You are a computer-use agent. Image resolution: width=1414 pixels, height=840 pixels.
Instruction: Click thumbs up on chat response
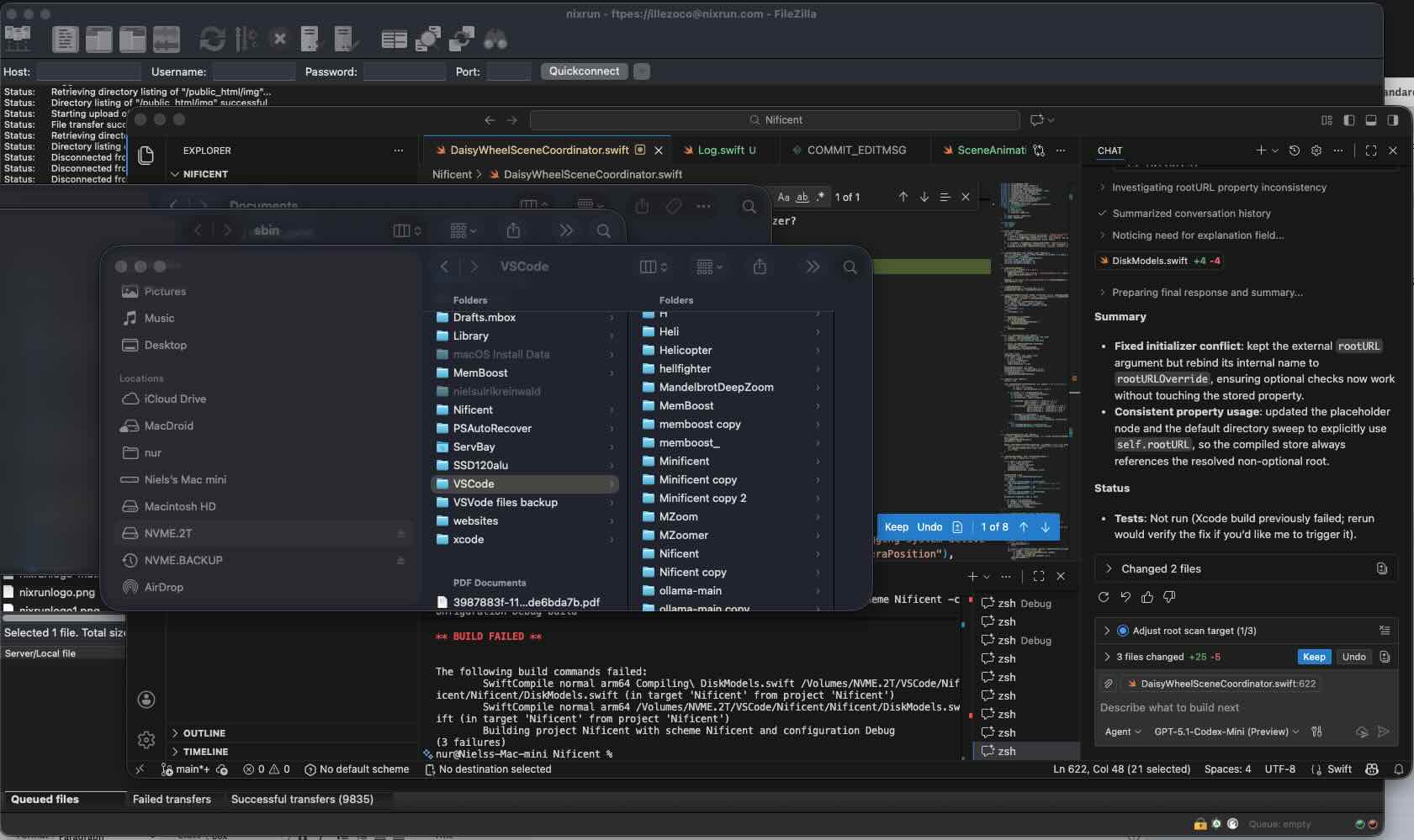[x=1147, y=597]
